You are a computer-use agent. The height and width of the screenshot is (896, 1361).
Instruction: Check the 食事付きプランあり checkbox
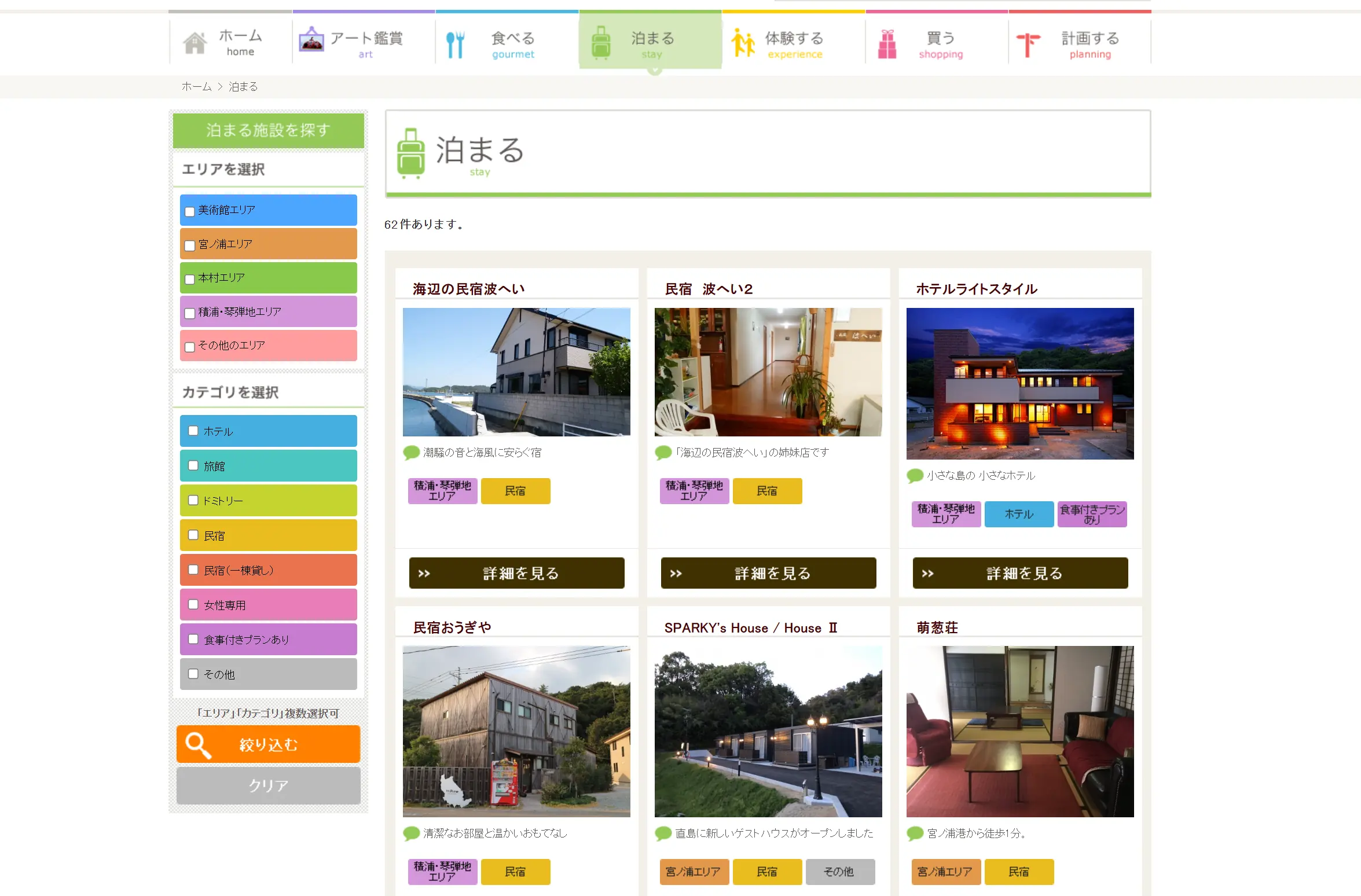193,639
